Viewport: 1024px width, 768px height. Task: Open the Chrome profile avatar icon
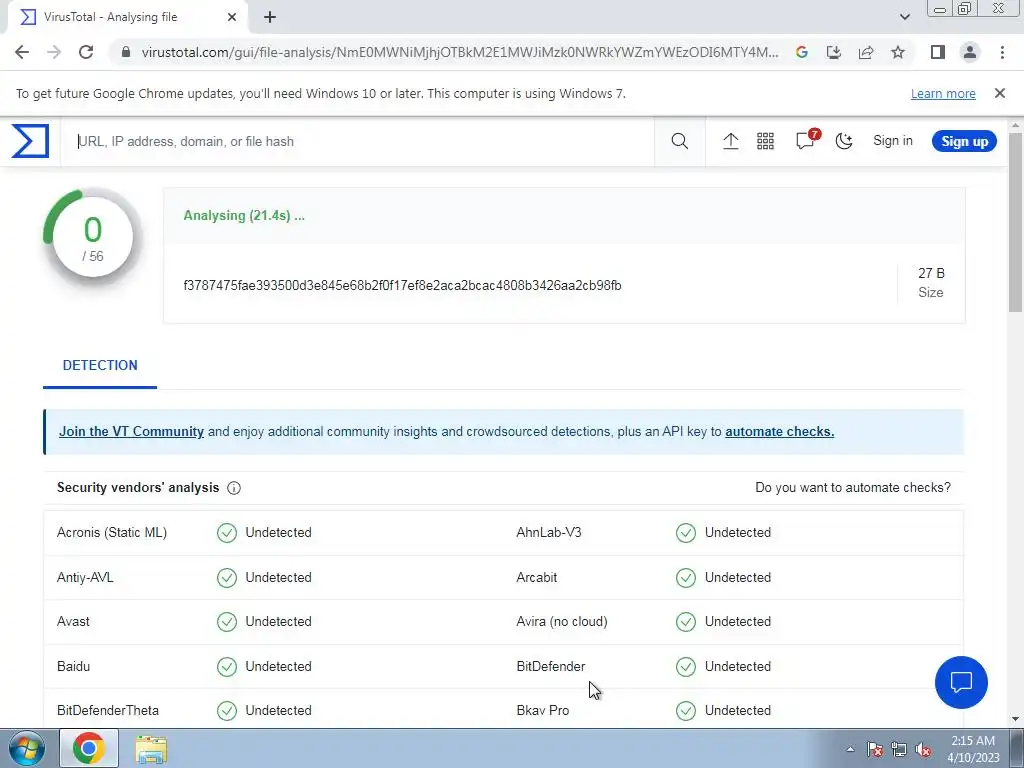(x=970, y=52)
